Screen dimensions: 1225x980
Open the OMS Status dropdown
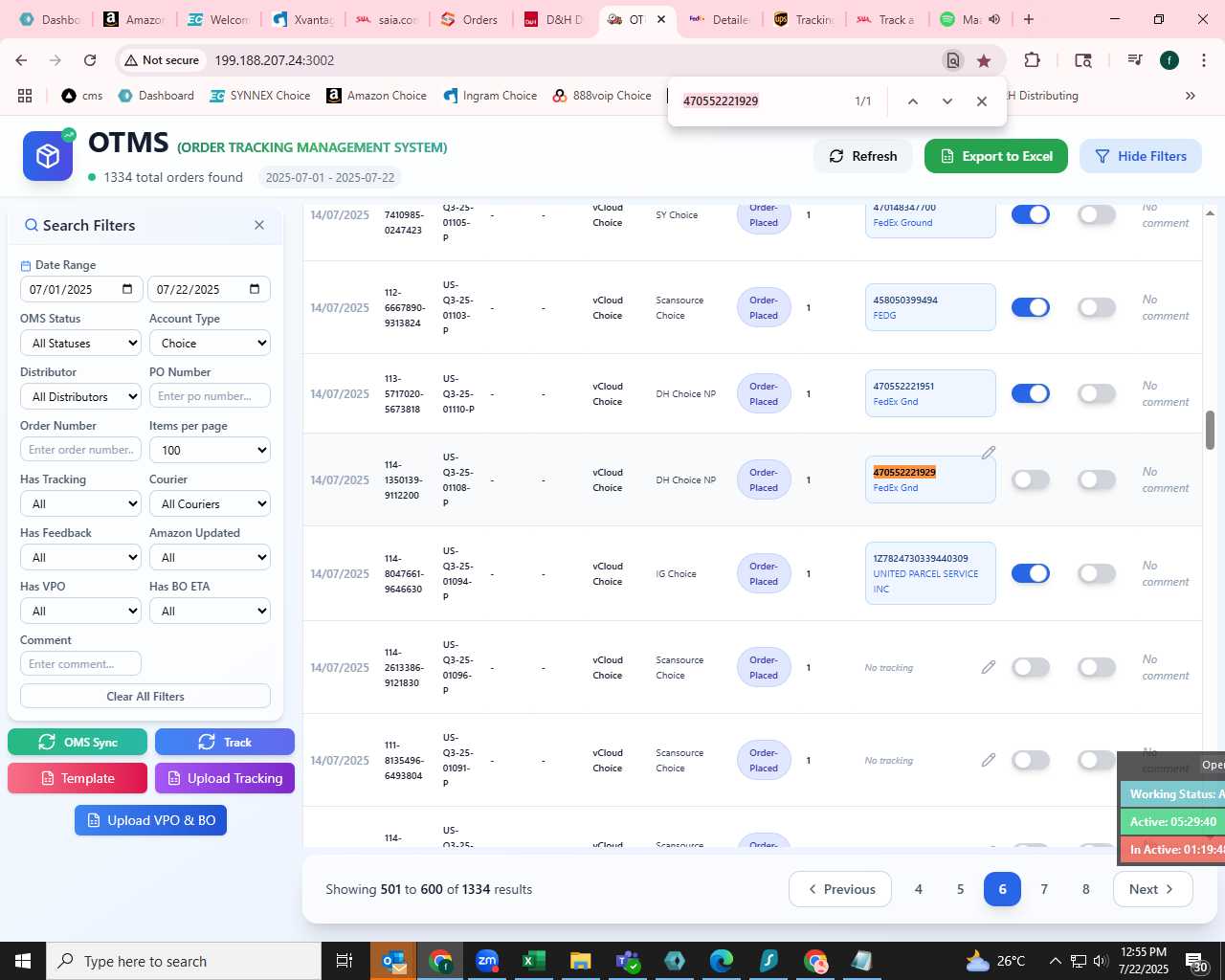(80, 343)
